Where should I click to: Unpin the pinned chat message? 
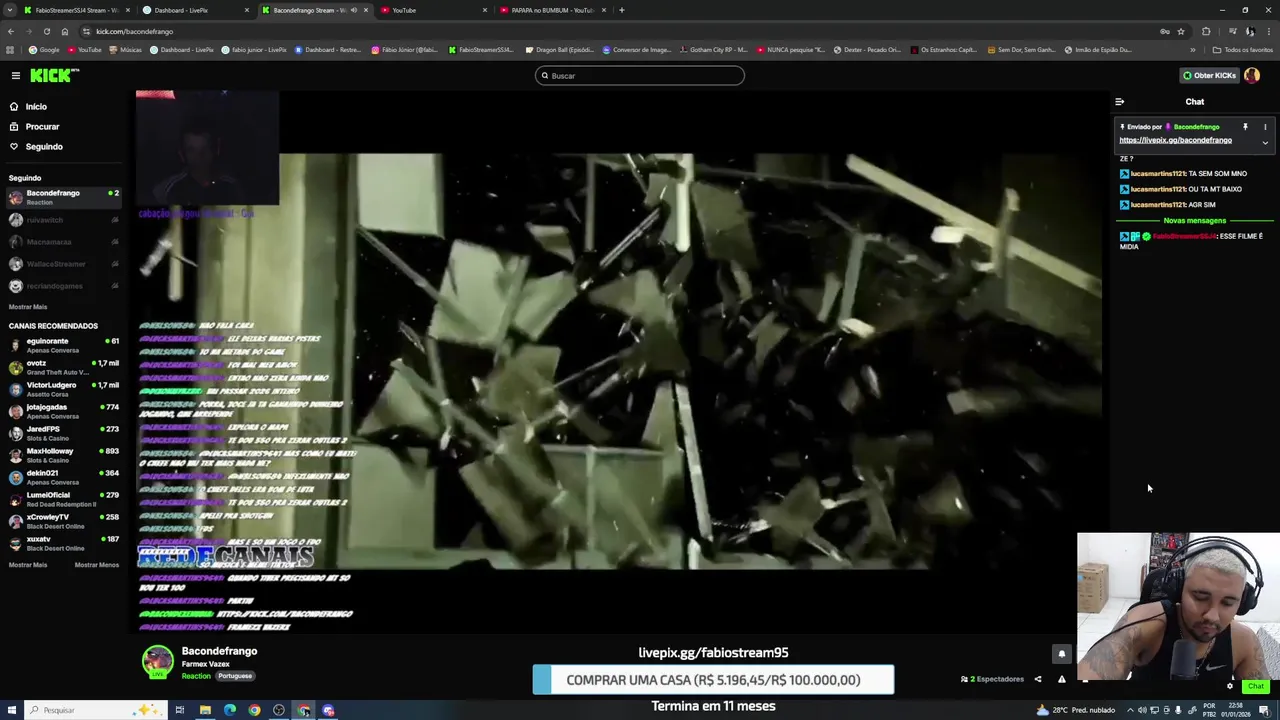1245,127
